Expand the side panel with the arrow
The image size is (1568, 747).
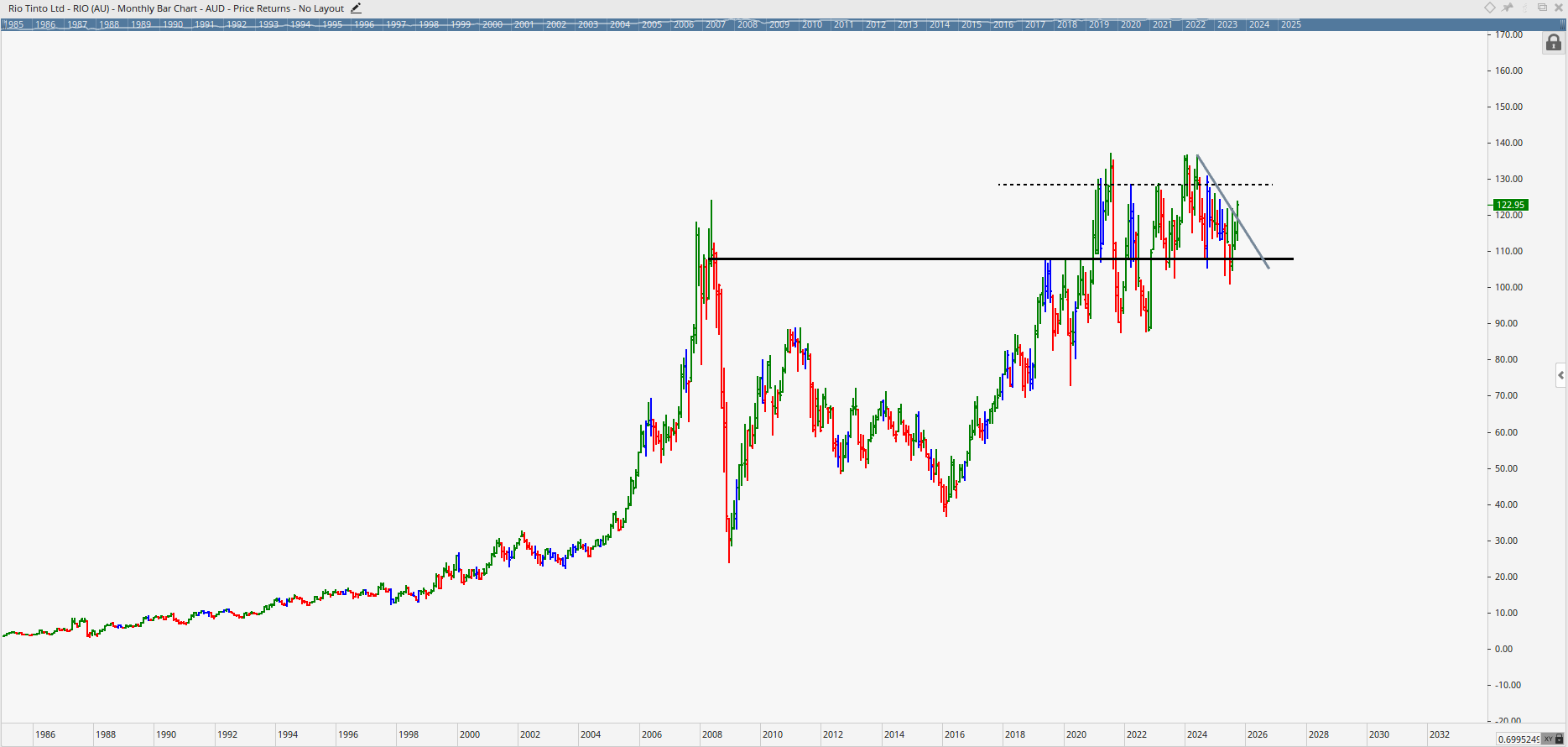1560,375
